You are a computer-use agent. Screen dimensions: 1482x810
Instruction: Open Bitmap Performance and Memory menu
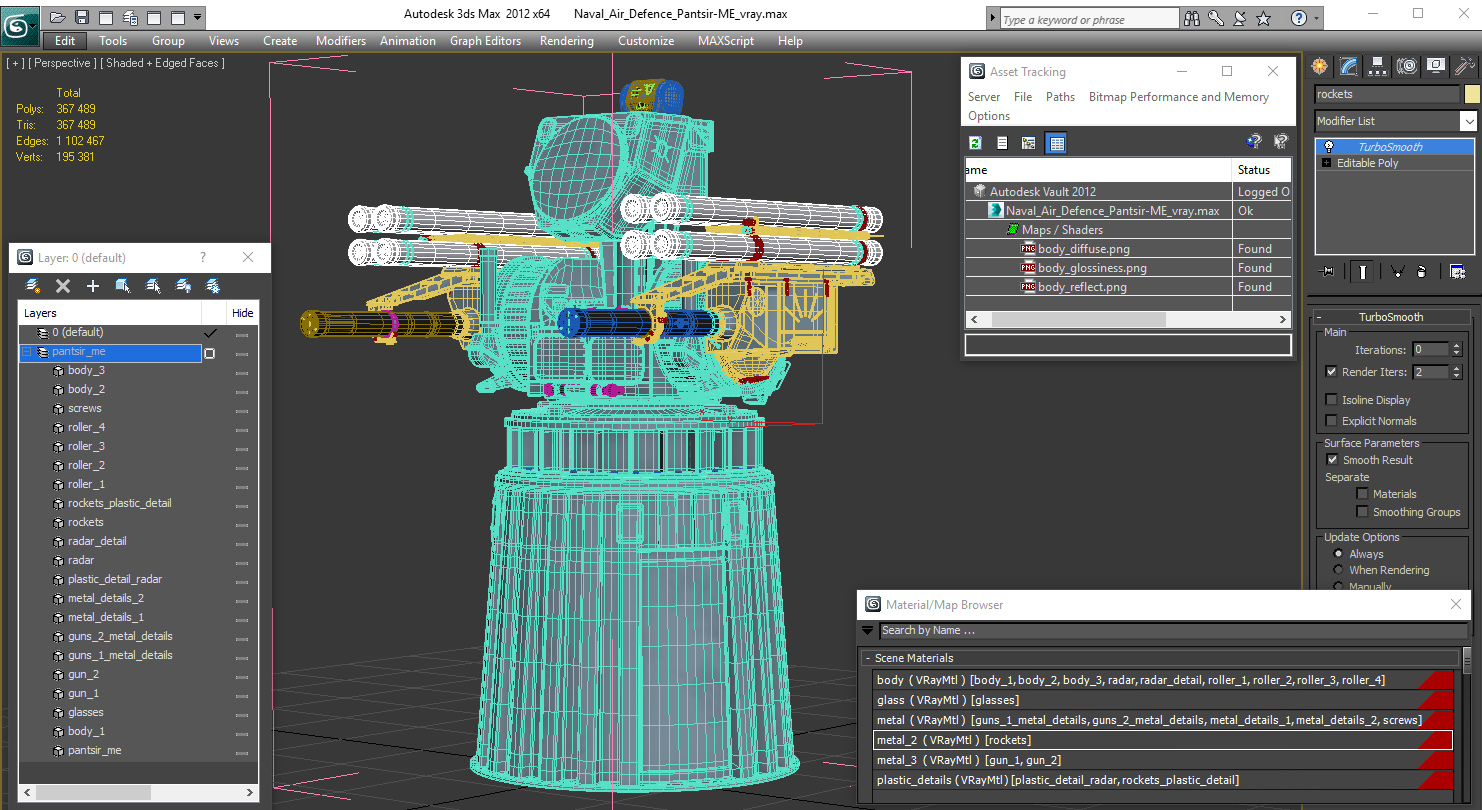(1178, 97)
